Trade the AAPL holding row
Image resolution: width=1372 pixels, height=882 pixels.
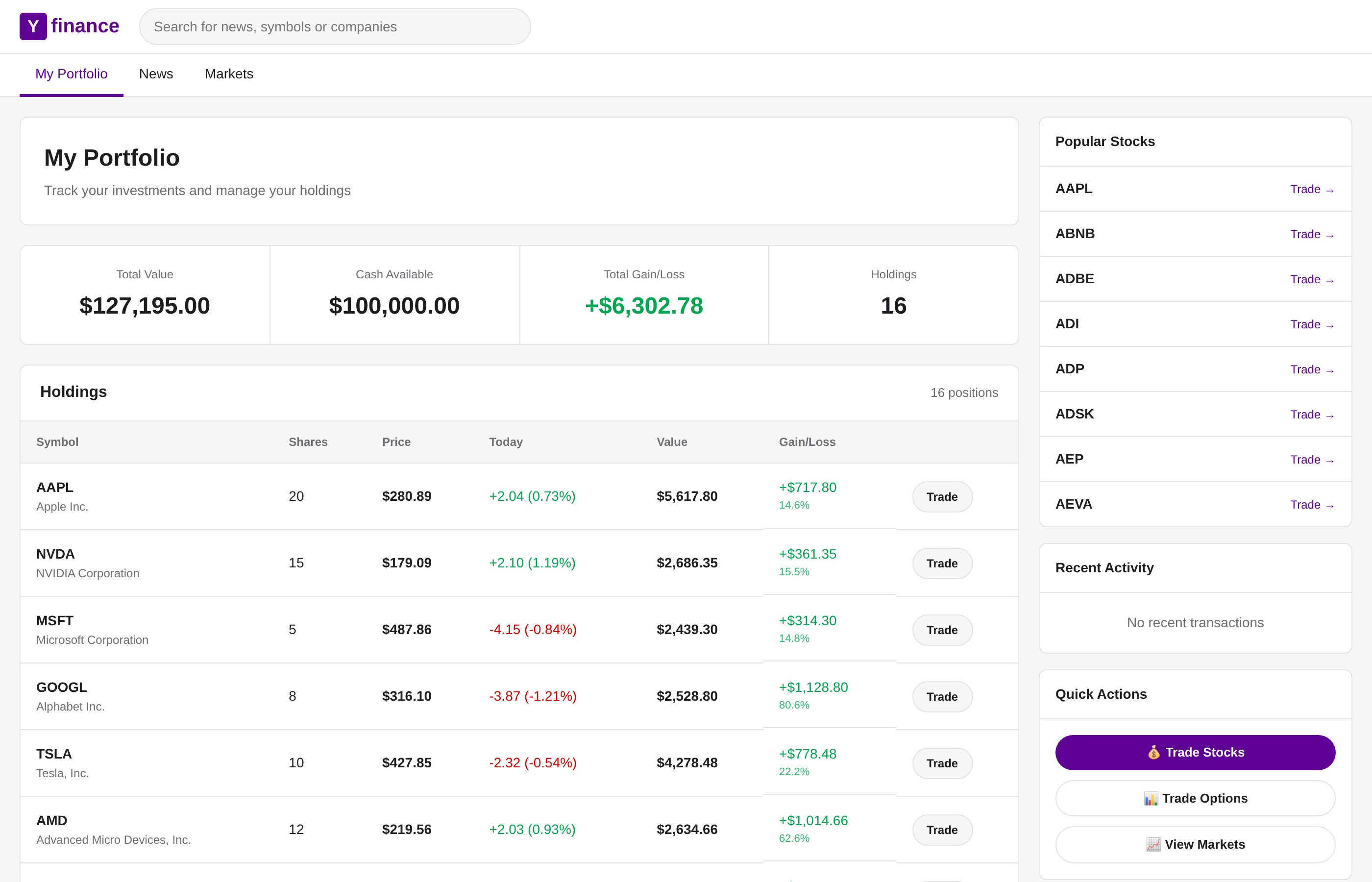pyautogui.click(x=942, y=496)
